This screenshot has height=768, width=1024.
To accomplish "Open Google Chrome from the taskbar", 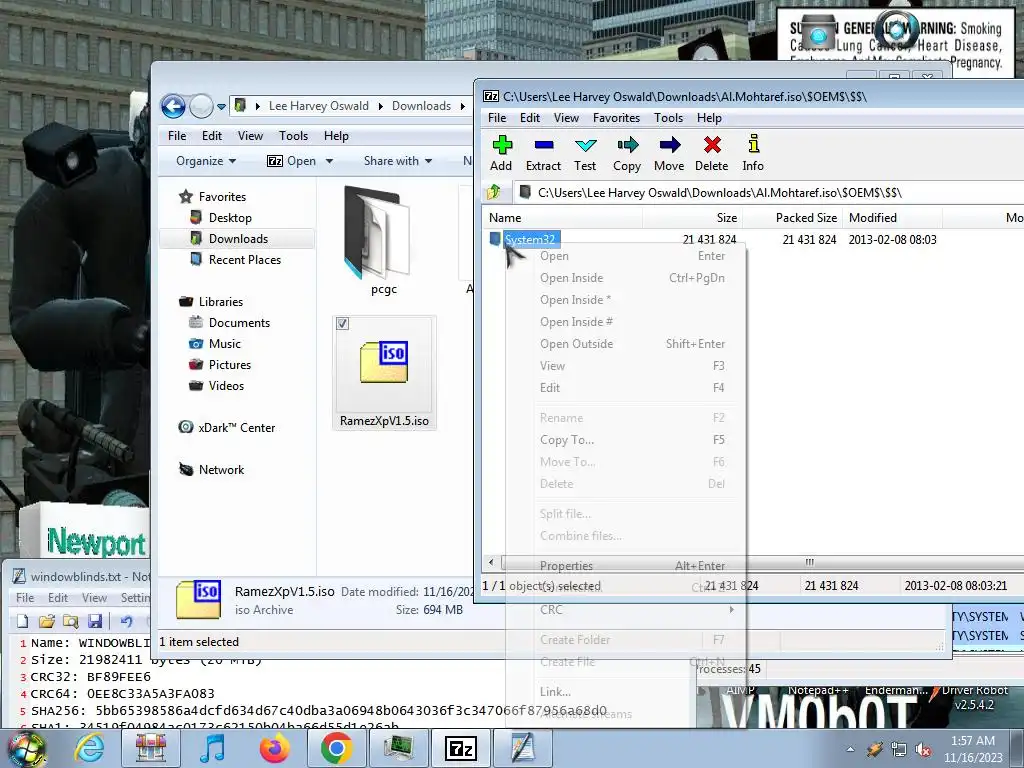I will coord(336,748).
